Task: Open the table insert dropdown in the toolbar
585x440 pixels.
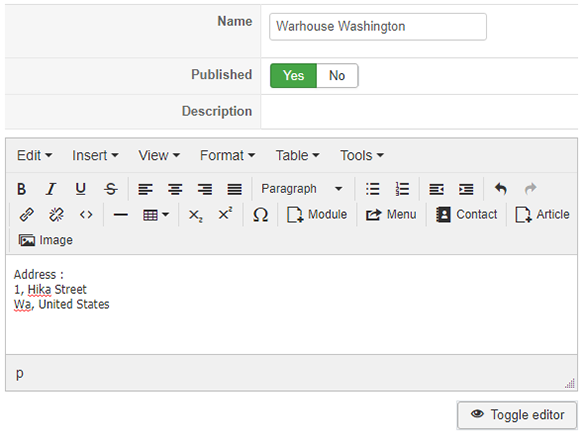Action: tap(156, 215)
